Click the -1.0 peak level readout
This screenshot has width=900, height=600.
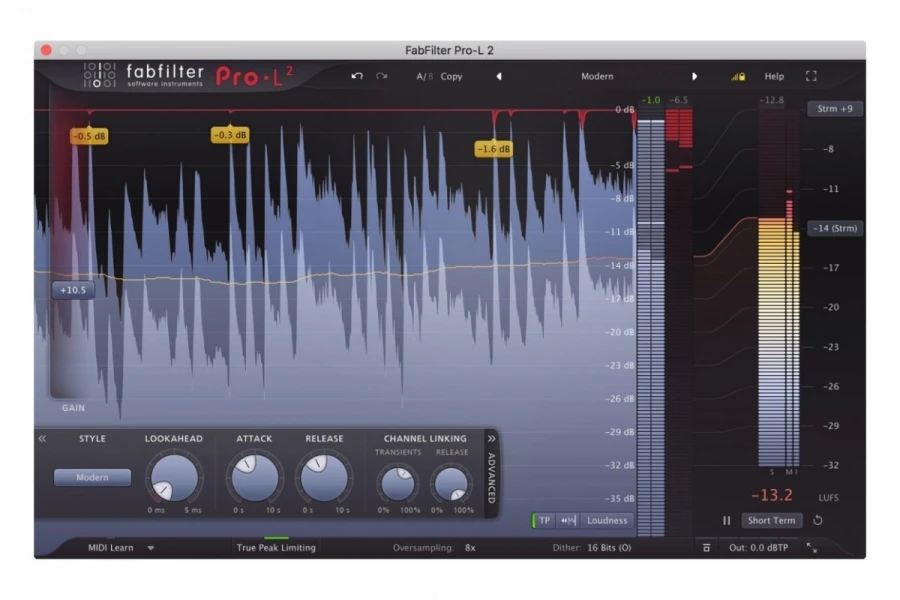tap(650, 100)
